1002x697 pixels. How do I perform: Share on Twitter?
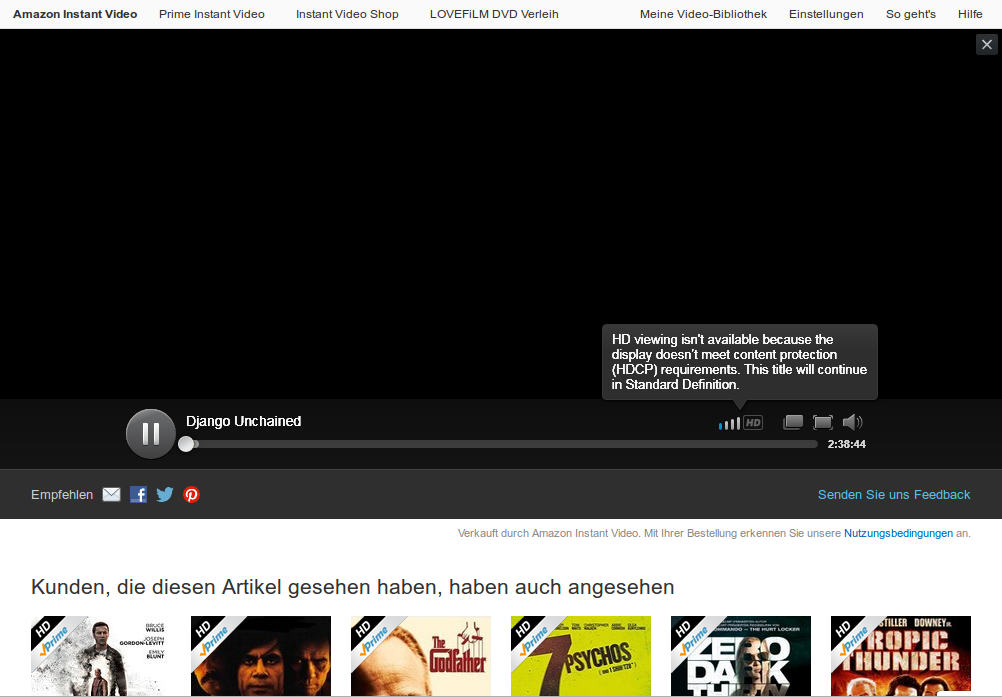tap(165, 494)
